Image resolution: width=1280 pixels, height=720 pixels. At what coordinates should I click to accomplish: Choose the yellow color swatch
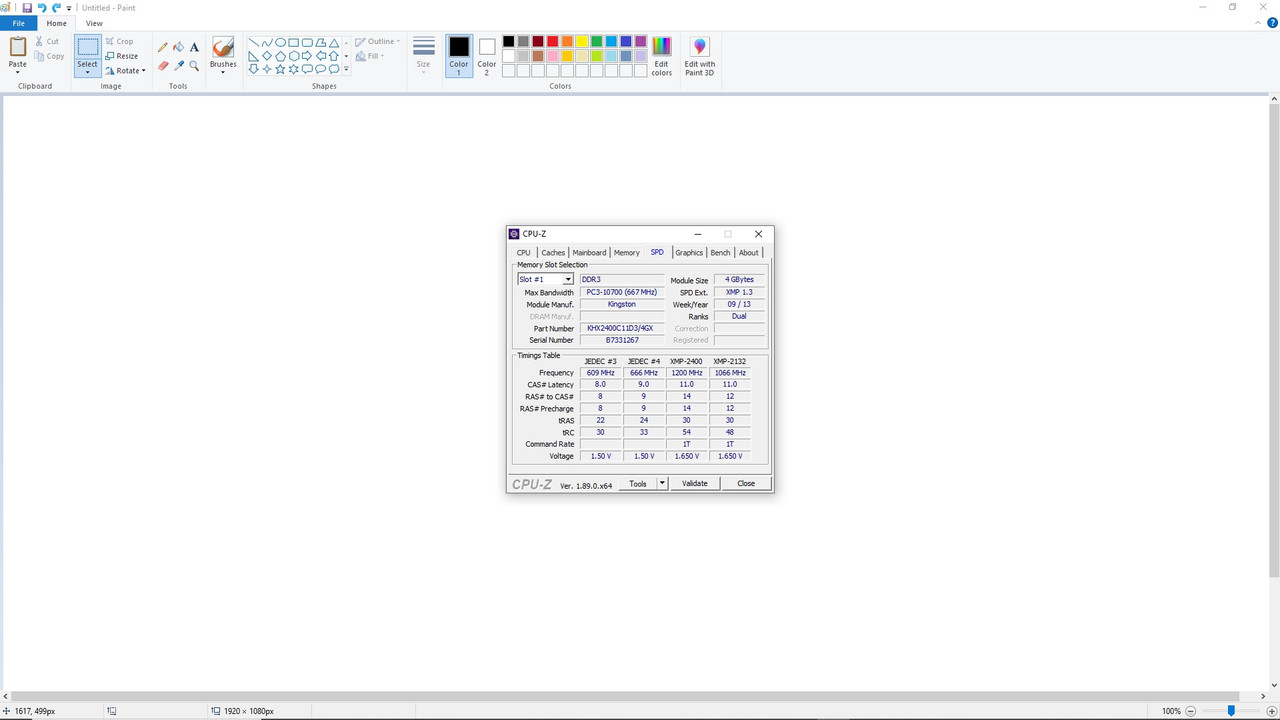582,41
